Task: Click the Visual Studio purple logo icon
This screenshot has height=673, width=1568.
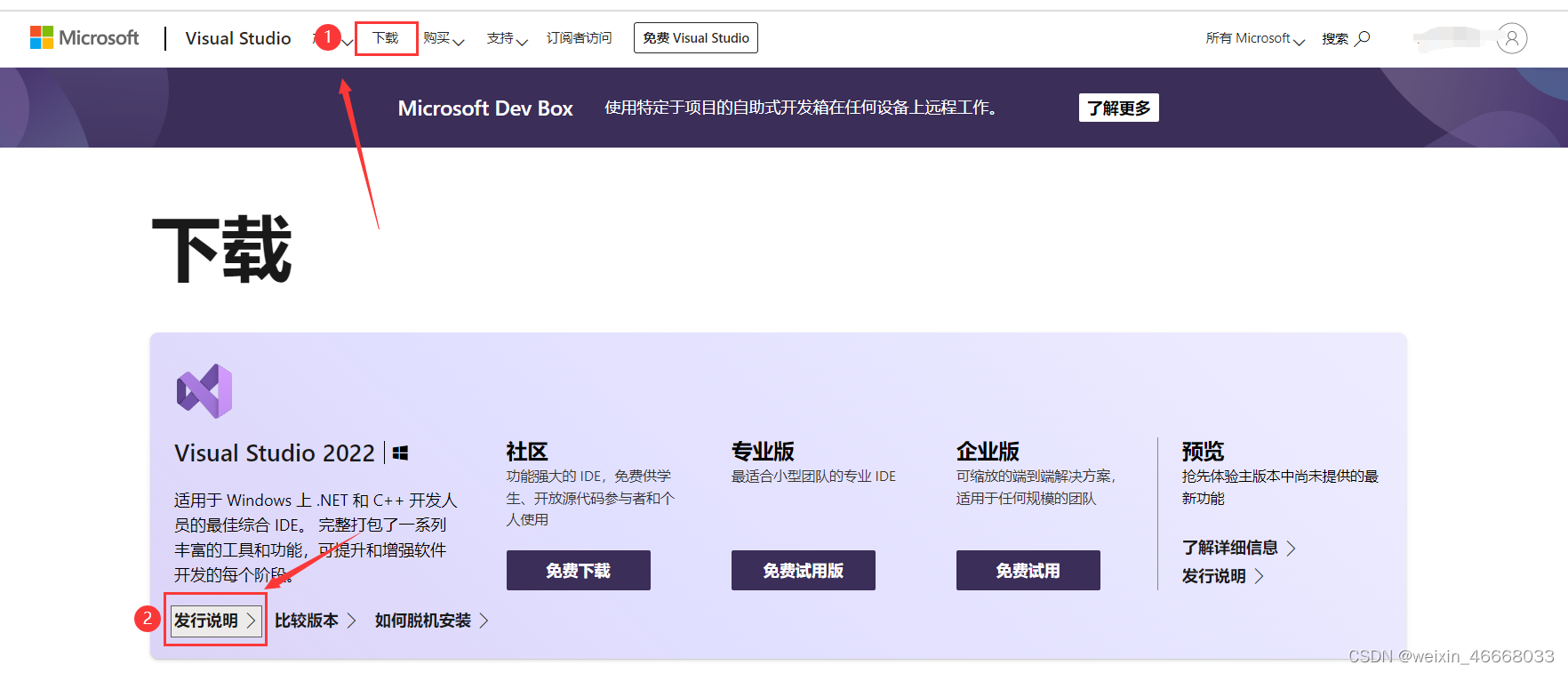Action: click(204, 391)
